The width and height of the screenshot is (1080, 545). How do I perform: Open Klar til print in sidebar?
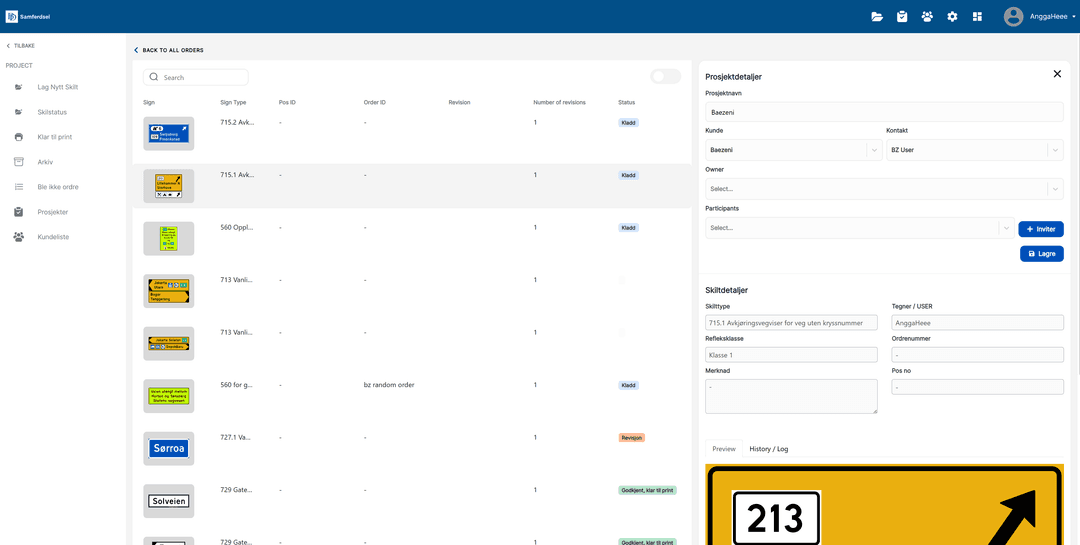click(54, 137)
